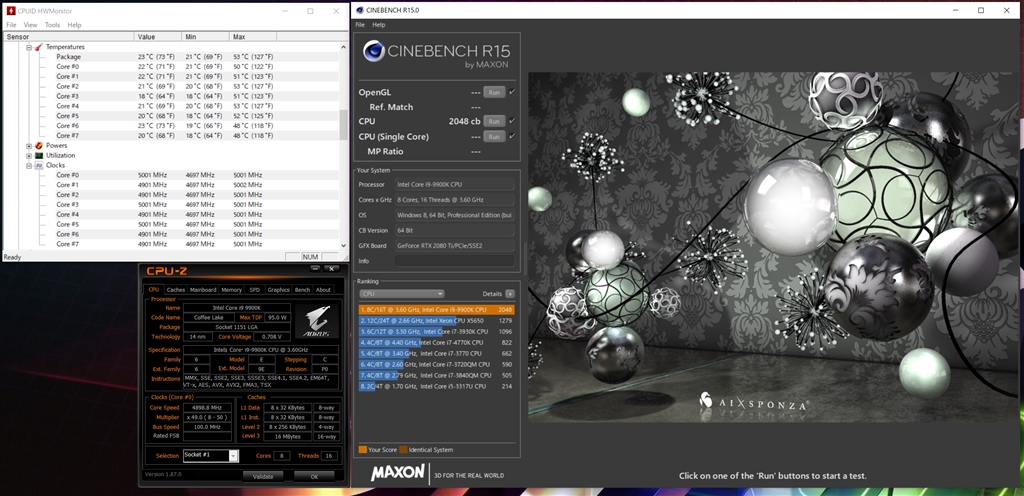1024x496 pixels.
Task: Expand the Powers tree node
Action: 28,145
